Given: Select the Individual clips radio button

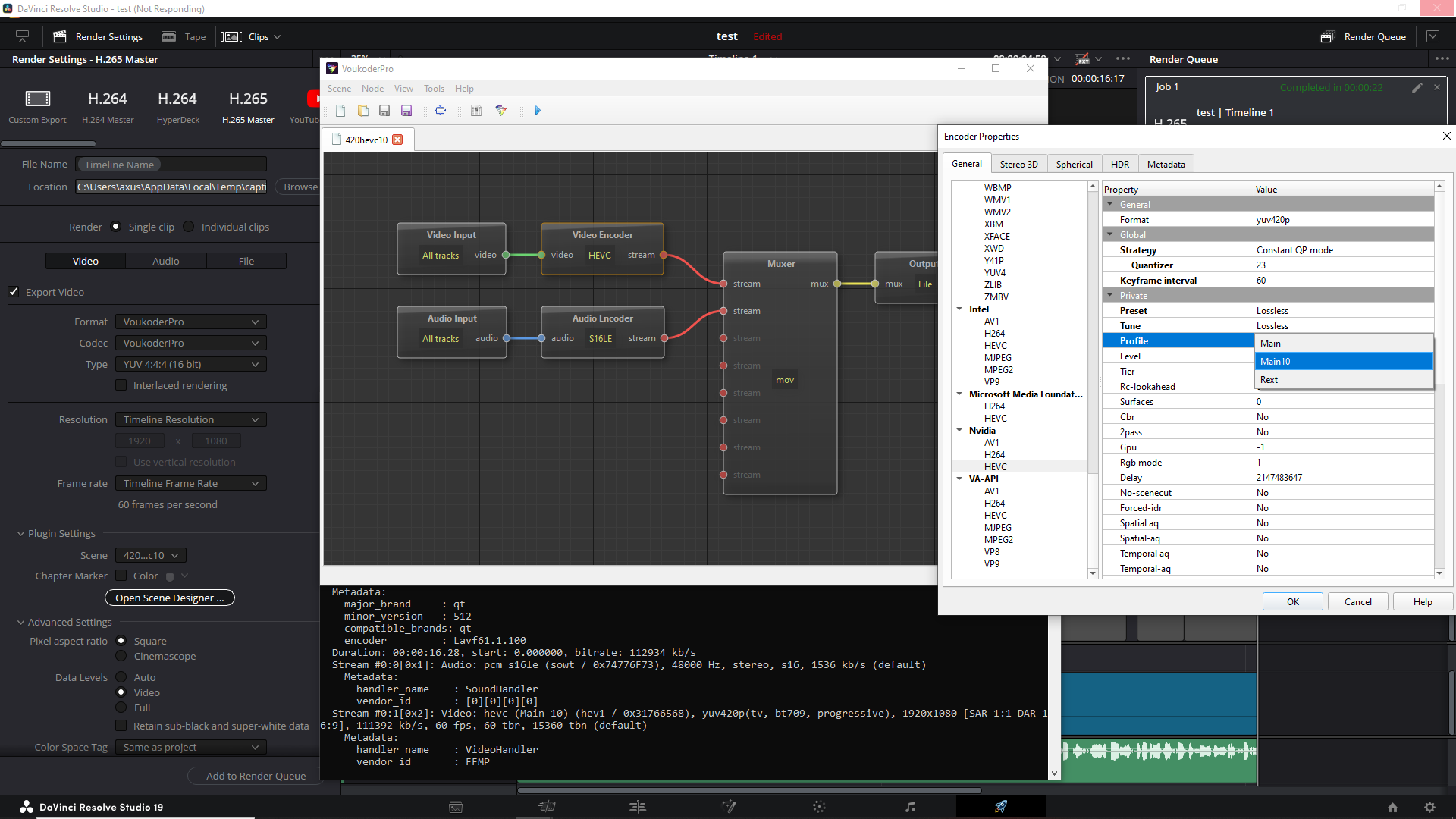Looking at the screenshot, I should point(189,227).
